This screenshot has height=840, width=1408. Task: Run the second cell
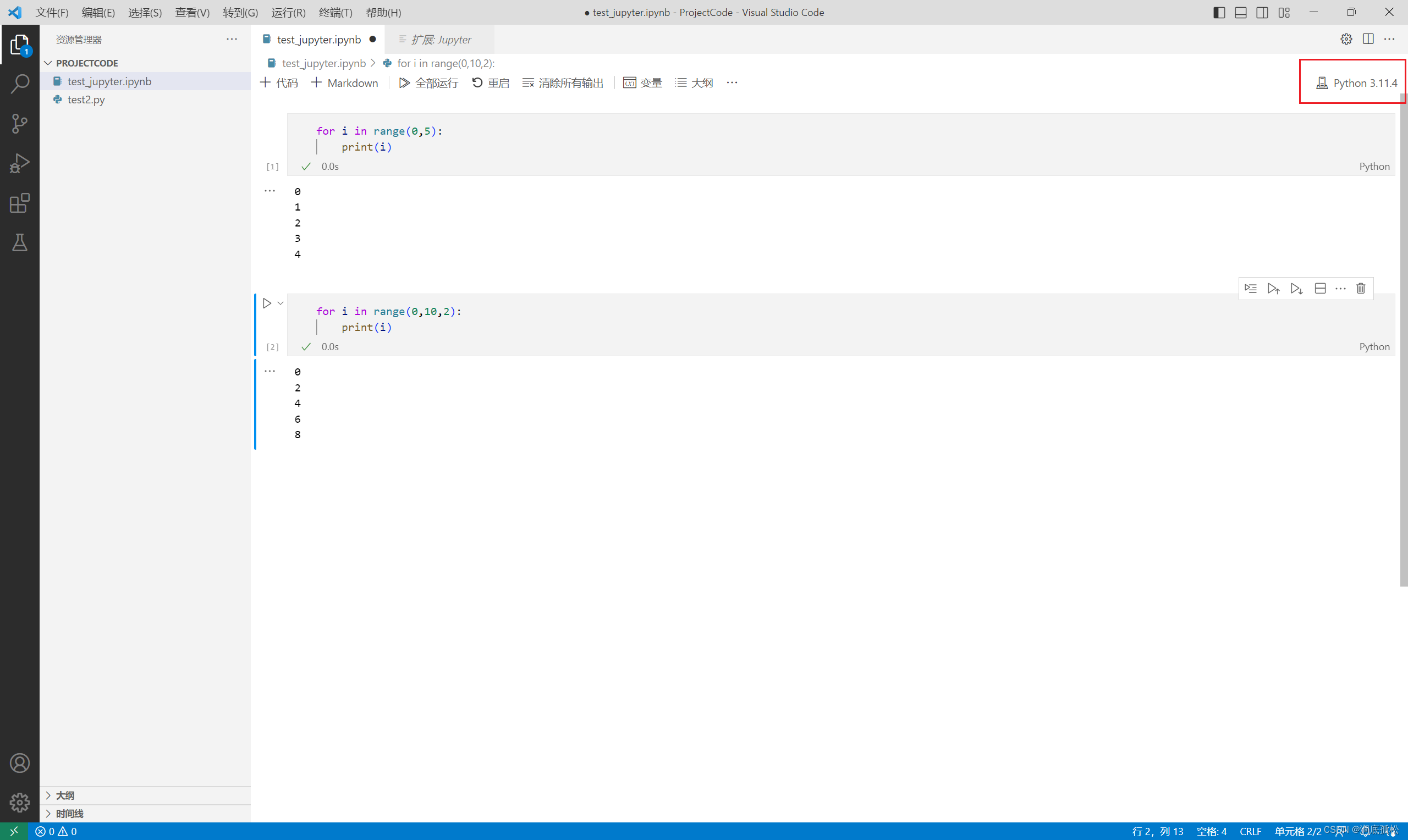tap(267, 303)
